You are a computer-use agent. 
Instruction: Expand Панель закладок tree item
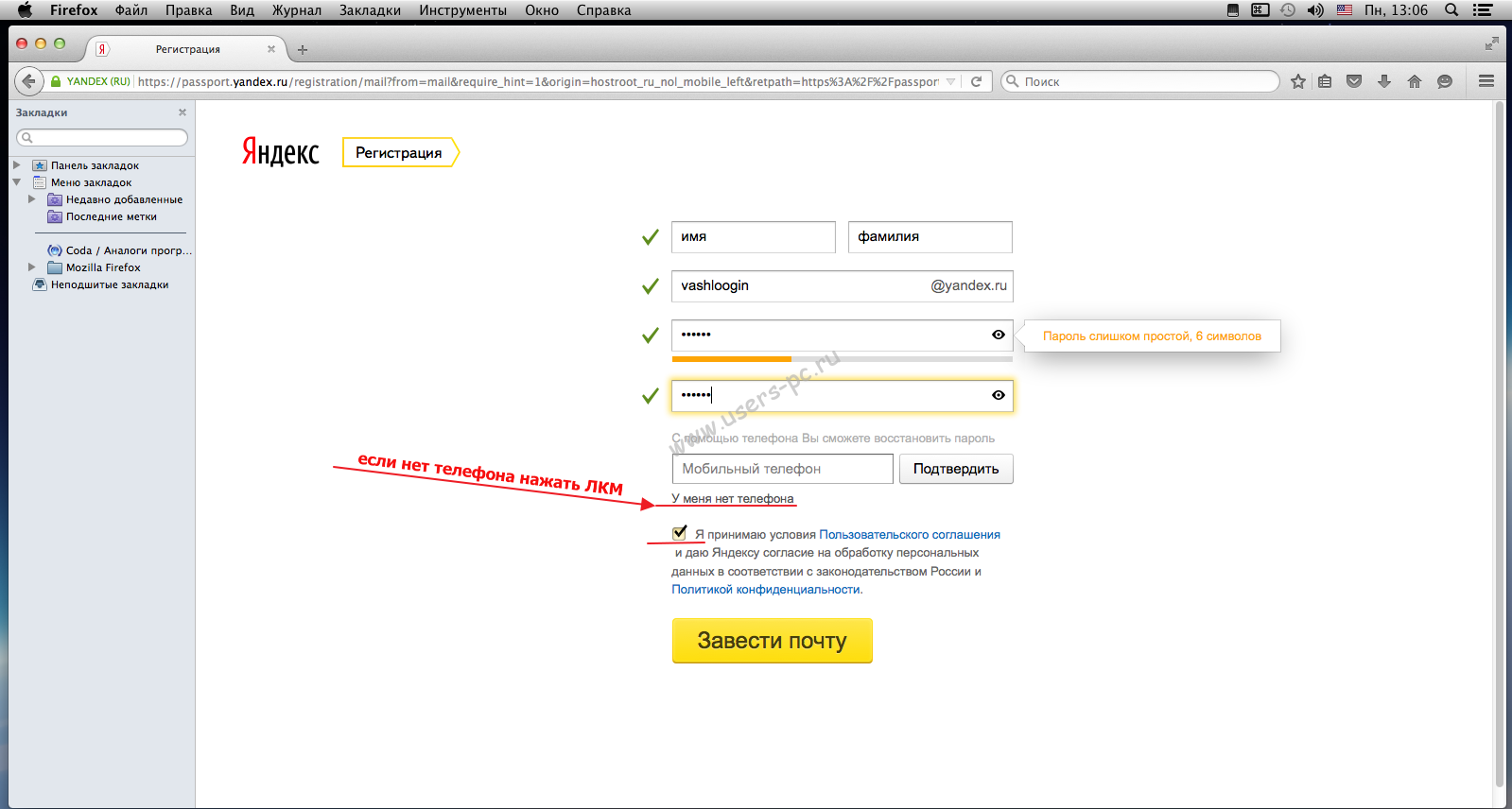tap(16, 165)
